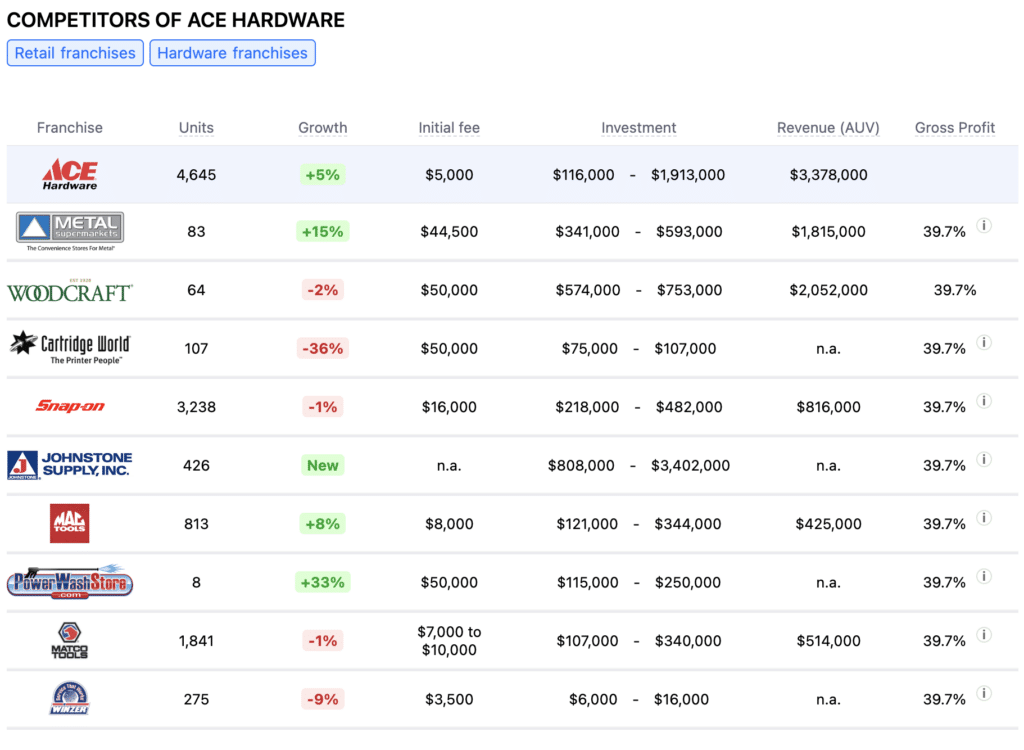The width and height of the screenshot is (1024, 750).
Task: Click the $3,378,000 revenue value
Action: point(828,174)
